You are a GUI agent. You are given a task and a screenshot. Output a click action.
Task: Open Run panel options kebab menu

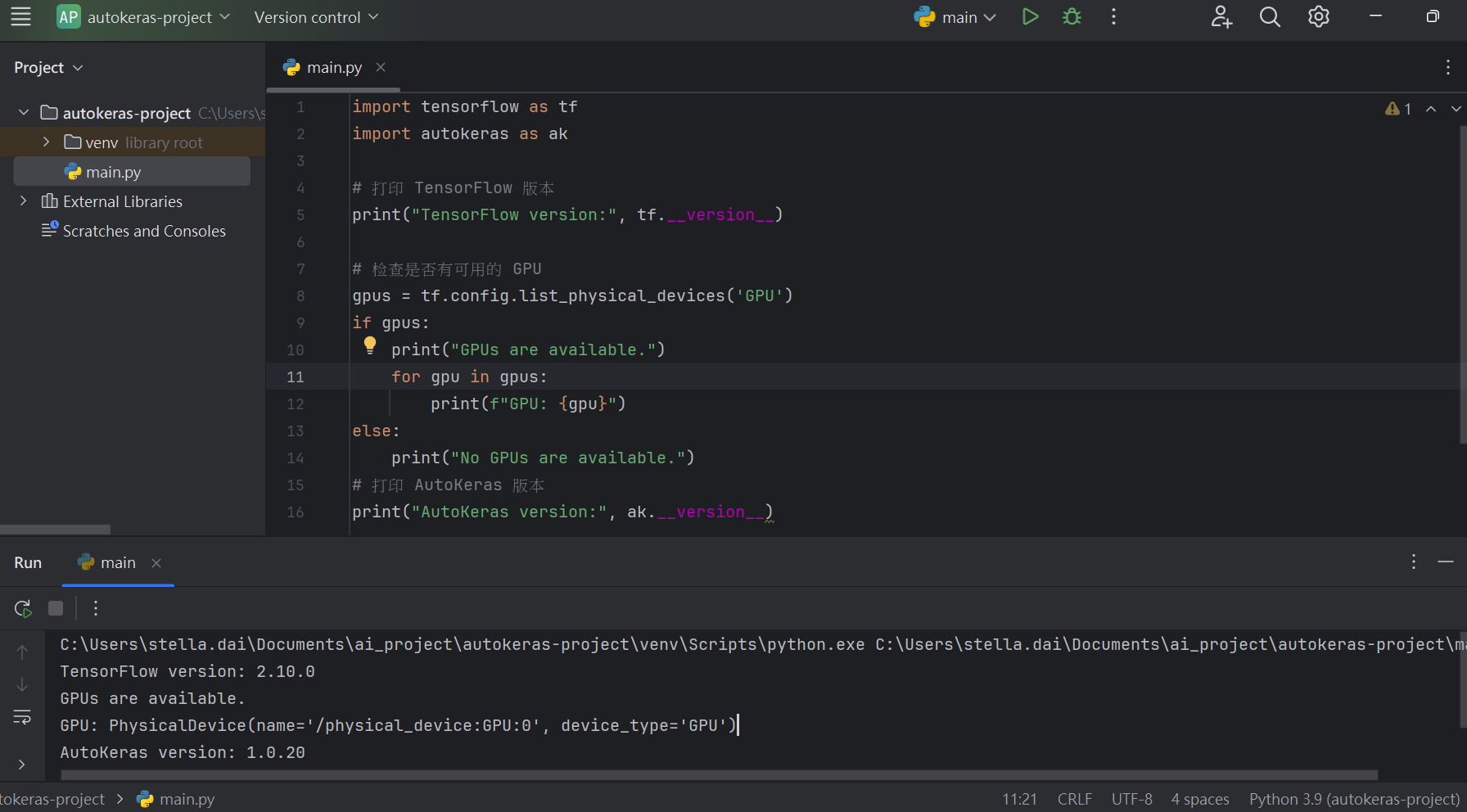(1413, 562)
